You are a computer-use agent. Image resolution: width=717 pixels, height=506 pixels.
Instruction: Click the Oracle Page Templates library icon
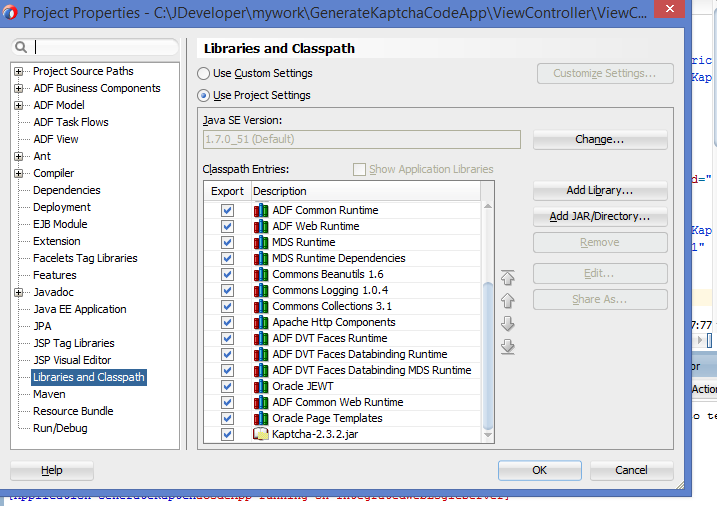pyautogui.click(x=261, y=418)
